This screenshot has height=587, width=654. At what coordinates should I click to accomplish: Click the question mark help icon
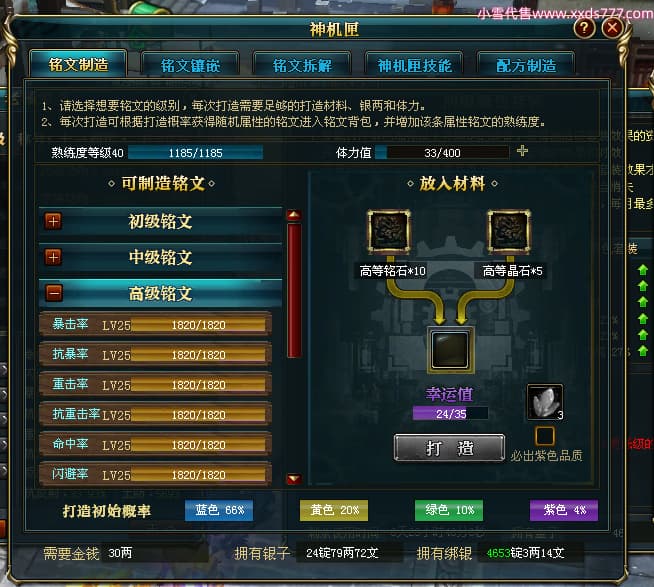pos(584,28)
